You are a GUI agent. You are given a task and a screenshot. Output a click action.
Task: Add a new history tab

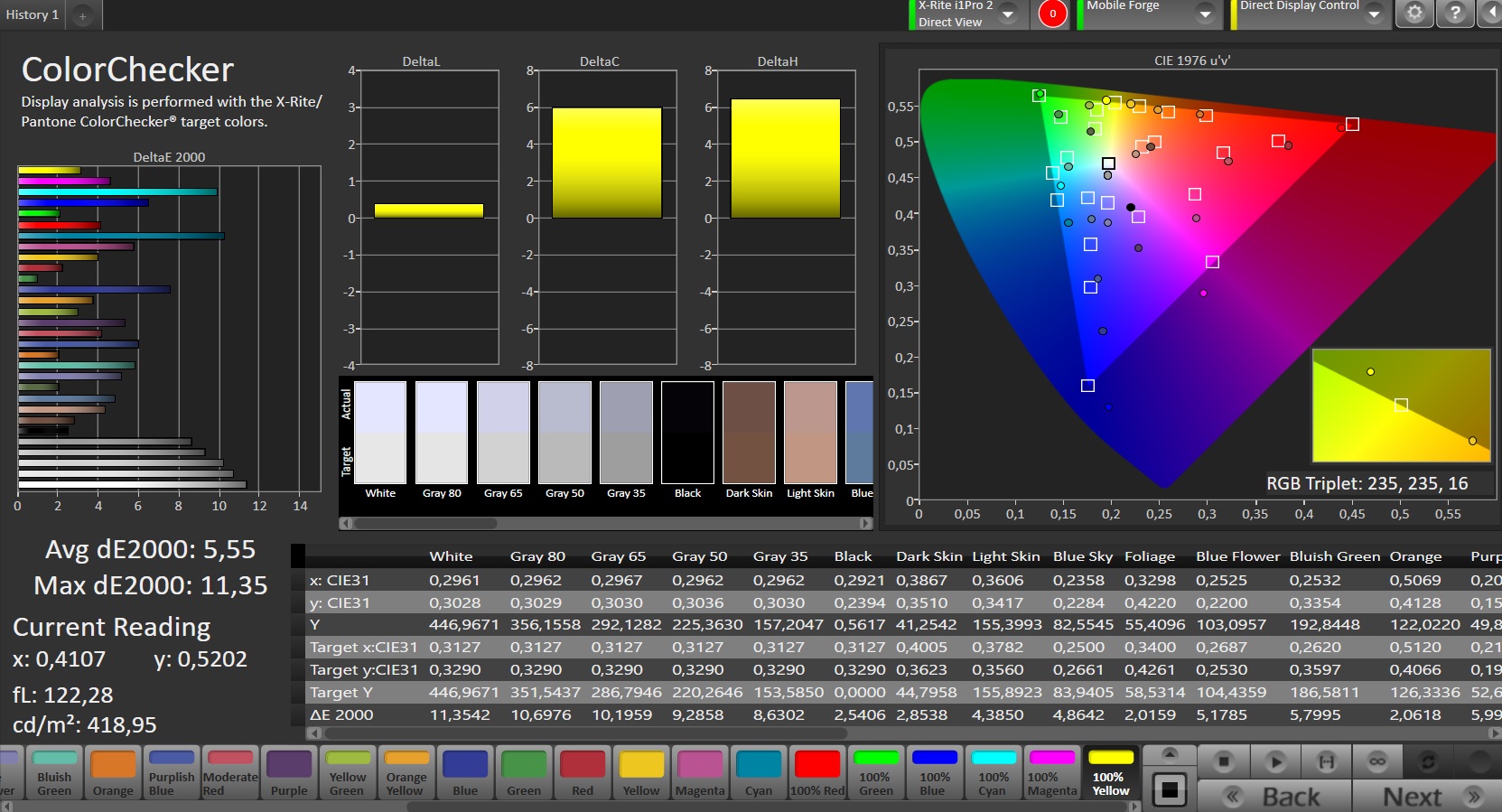point(82,15)
